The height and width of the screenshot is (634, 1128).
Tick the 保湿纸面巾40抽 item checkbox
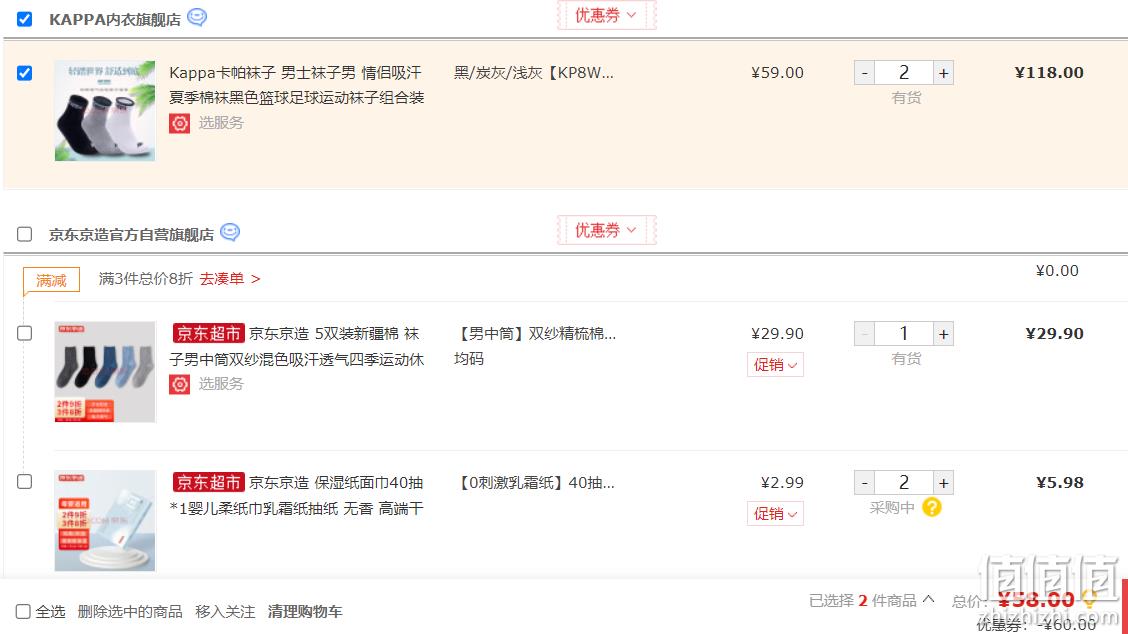24,481
